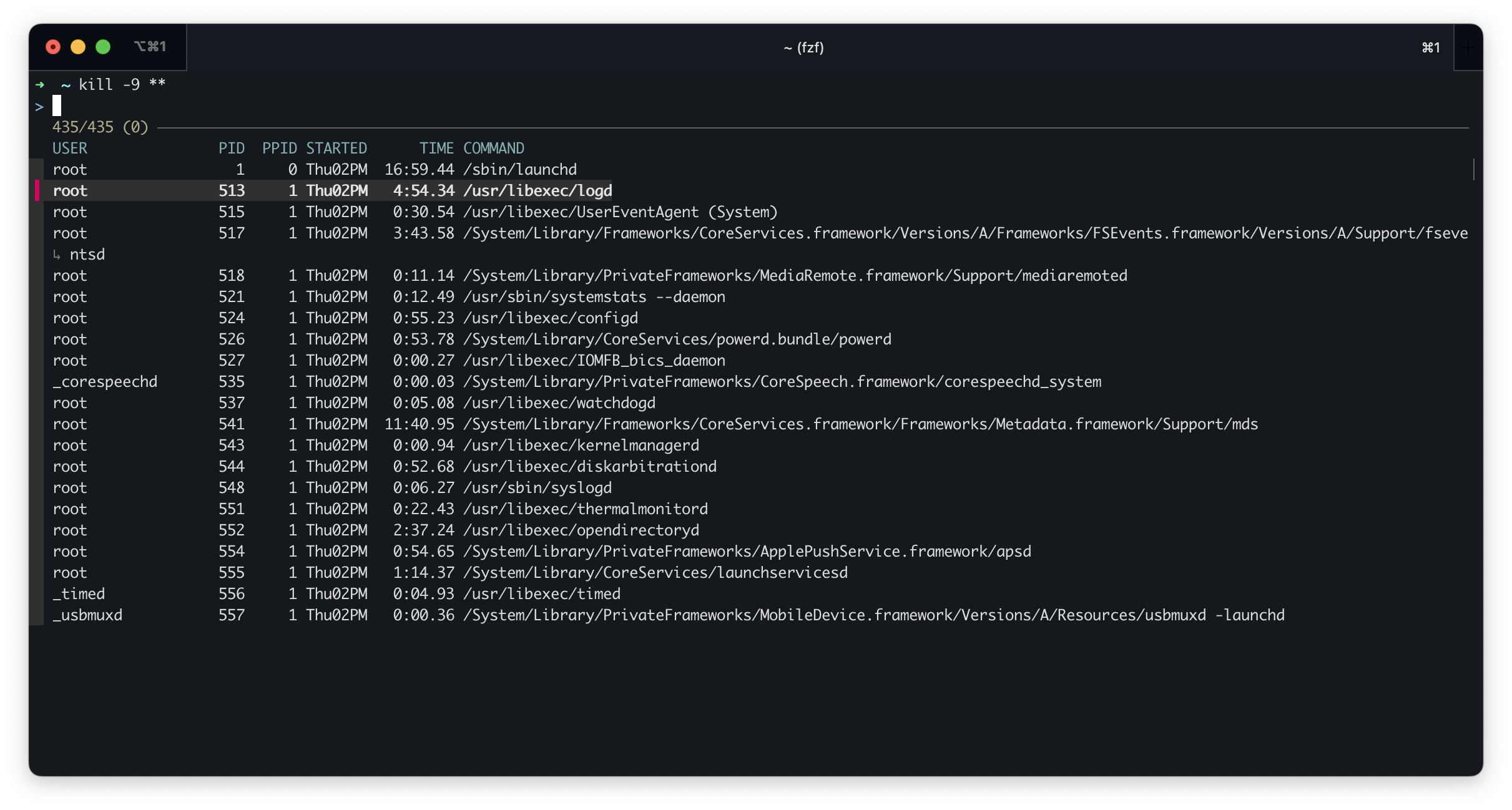
Task: Click the fzf list scrollbar indicator
Action: coord(1473,170)
